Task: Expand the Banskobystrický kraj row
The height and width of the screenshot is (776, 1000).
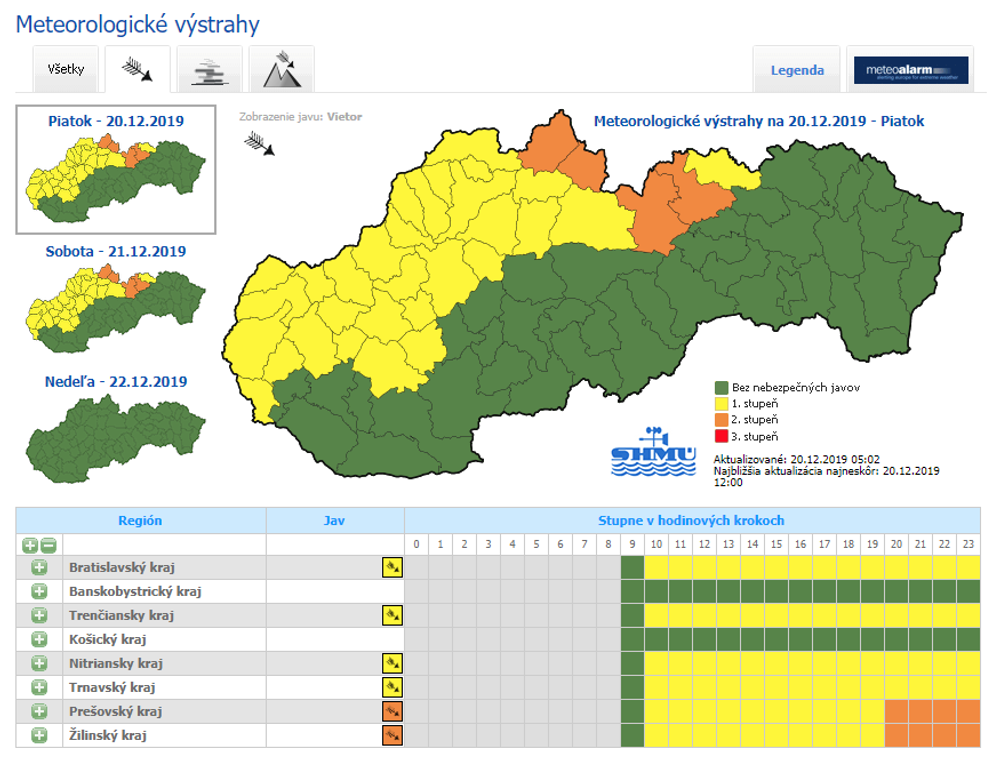Action: 39,591
